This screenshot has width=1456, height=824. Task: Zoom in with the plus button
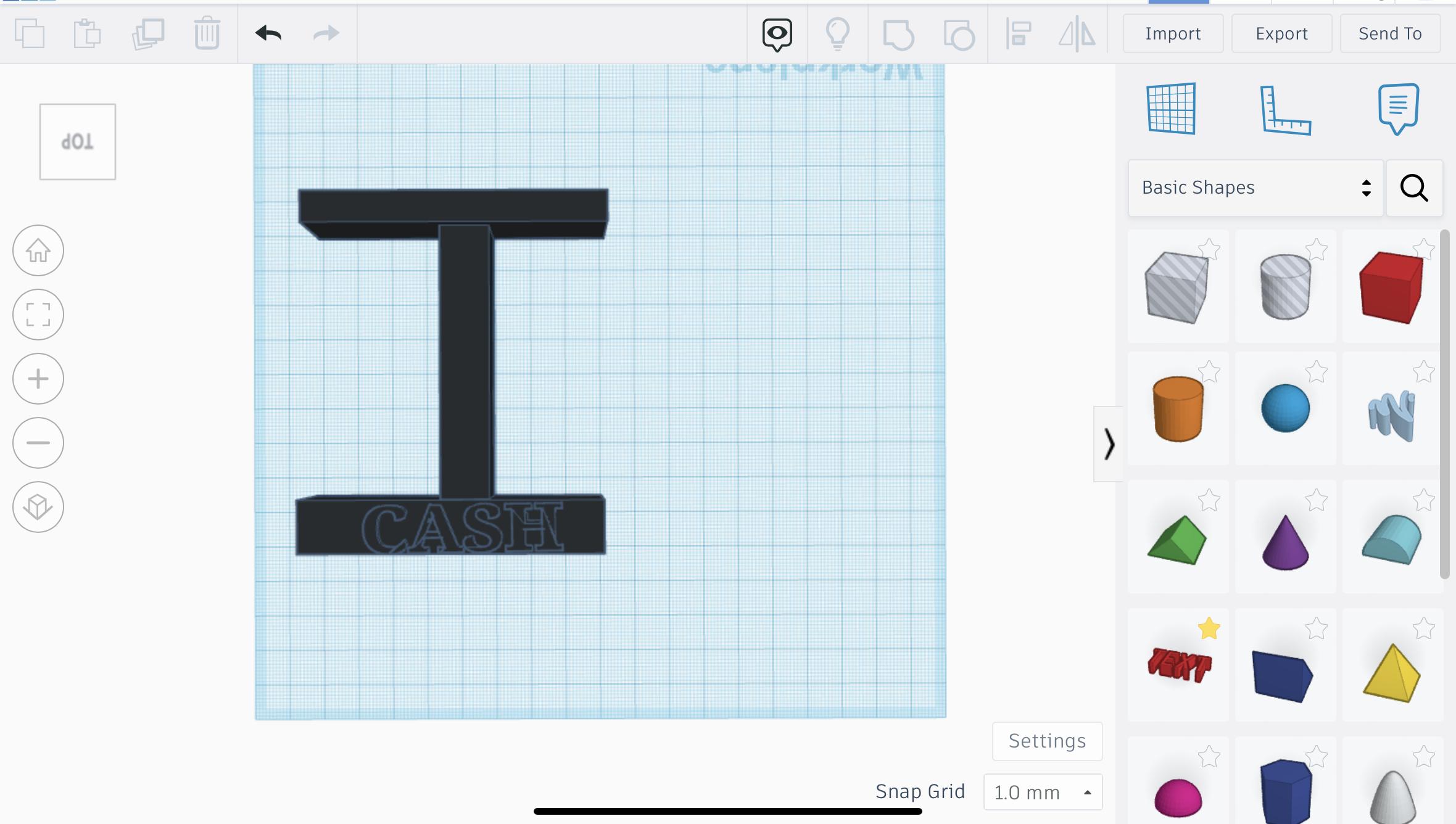coord(38,379)
